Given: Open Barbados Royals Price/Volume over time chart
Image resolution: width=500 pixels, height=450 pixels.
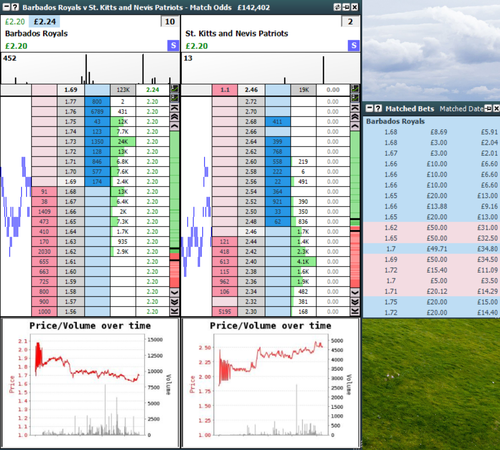Looking at the screenshot, I should [x=90, y=383].
